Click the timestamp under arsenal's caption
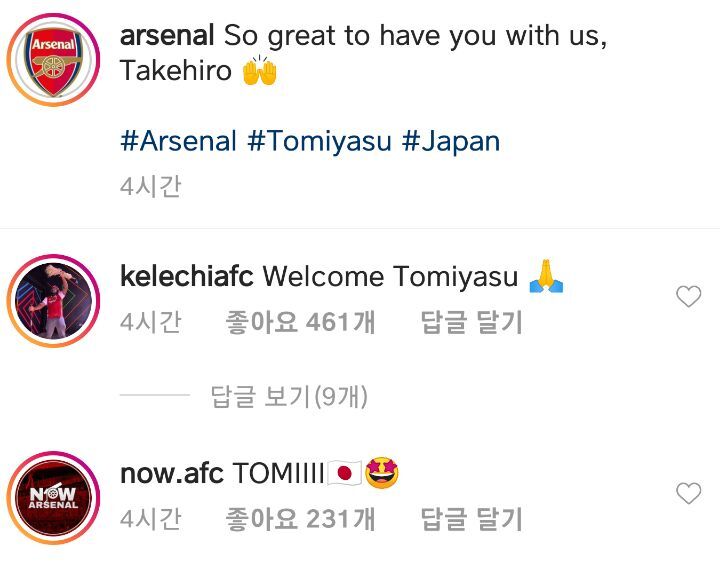This screenshot has width=720, height=569. 150,187
